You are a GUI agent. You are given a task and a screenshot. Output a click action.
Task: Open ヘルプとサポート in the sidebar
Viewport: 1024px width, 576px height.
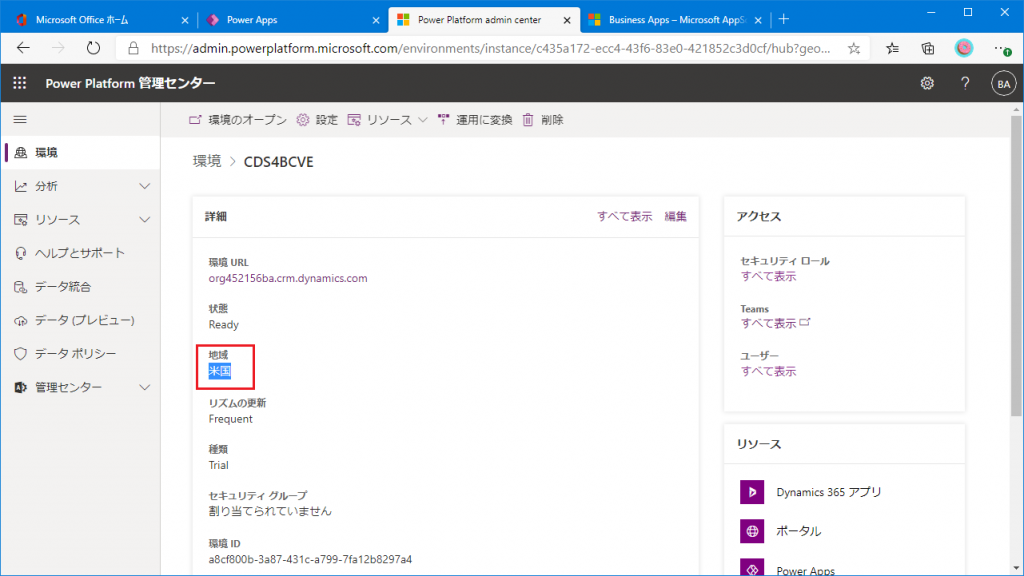81,253
